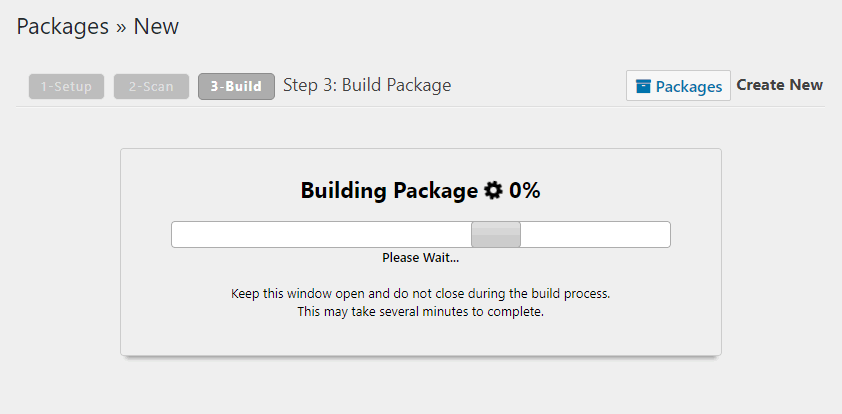Click the active 3-Build step button
842x414 pixels.
[236, 87]
